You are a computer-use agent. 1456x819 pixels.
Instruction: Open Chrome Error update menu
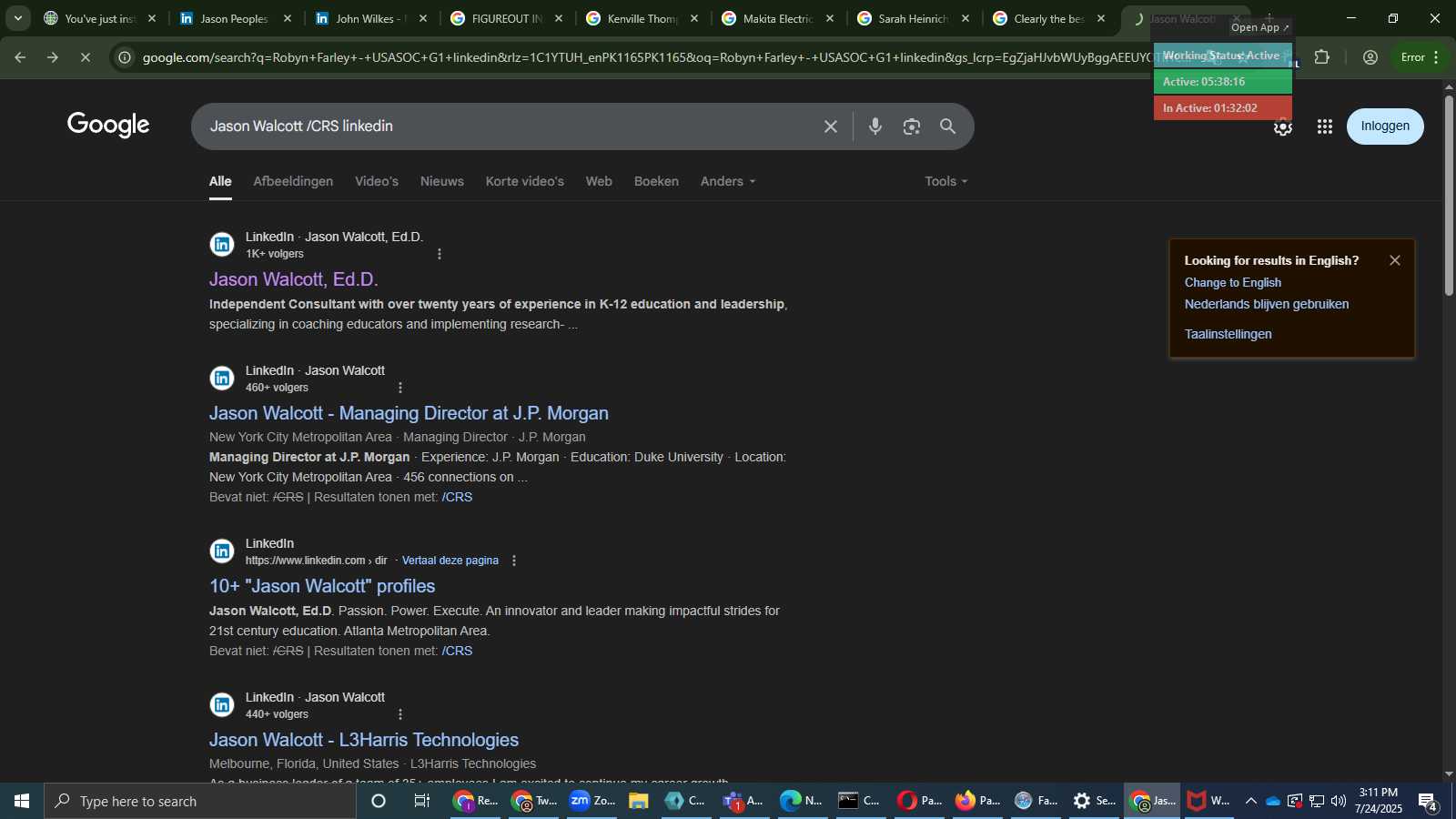[1420, 57]
